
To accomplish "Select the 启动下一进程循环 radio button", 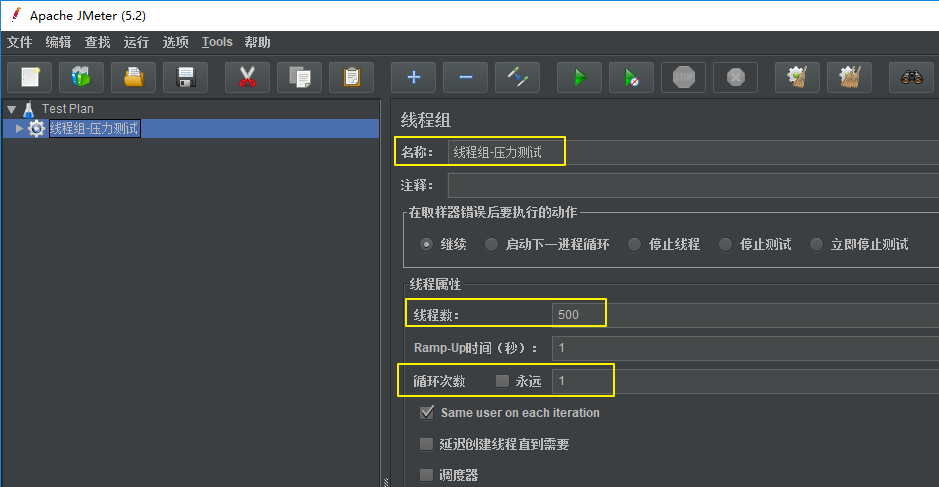I will [x=491, y=244].
